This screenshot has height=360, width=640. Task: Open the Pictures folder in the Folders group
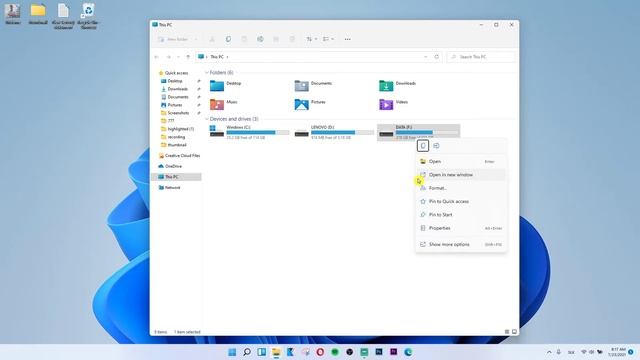[x=310, y=104]
